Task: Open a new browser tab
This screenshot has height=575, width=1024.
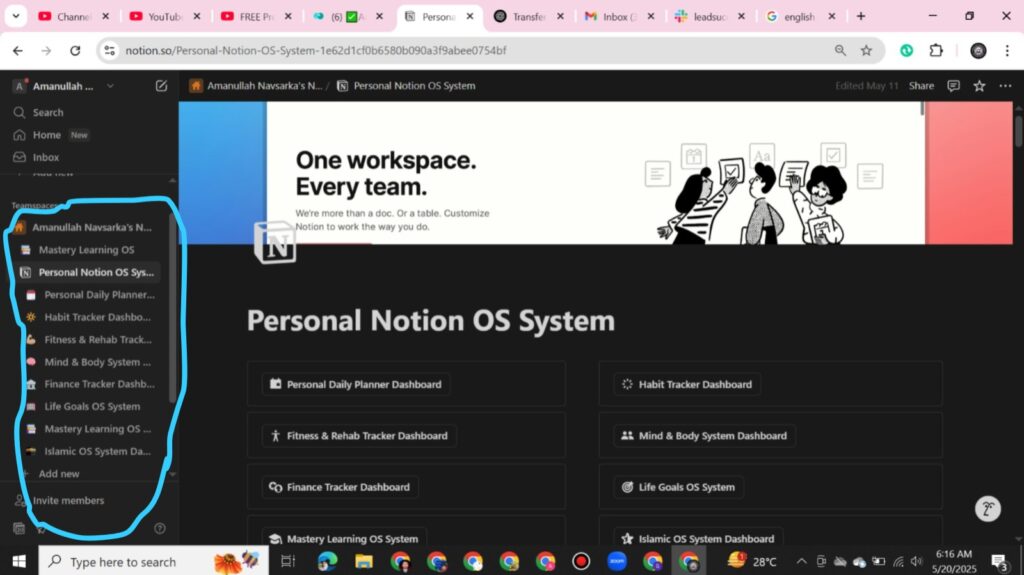Action: [x=861, y=16]
